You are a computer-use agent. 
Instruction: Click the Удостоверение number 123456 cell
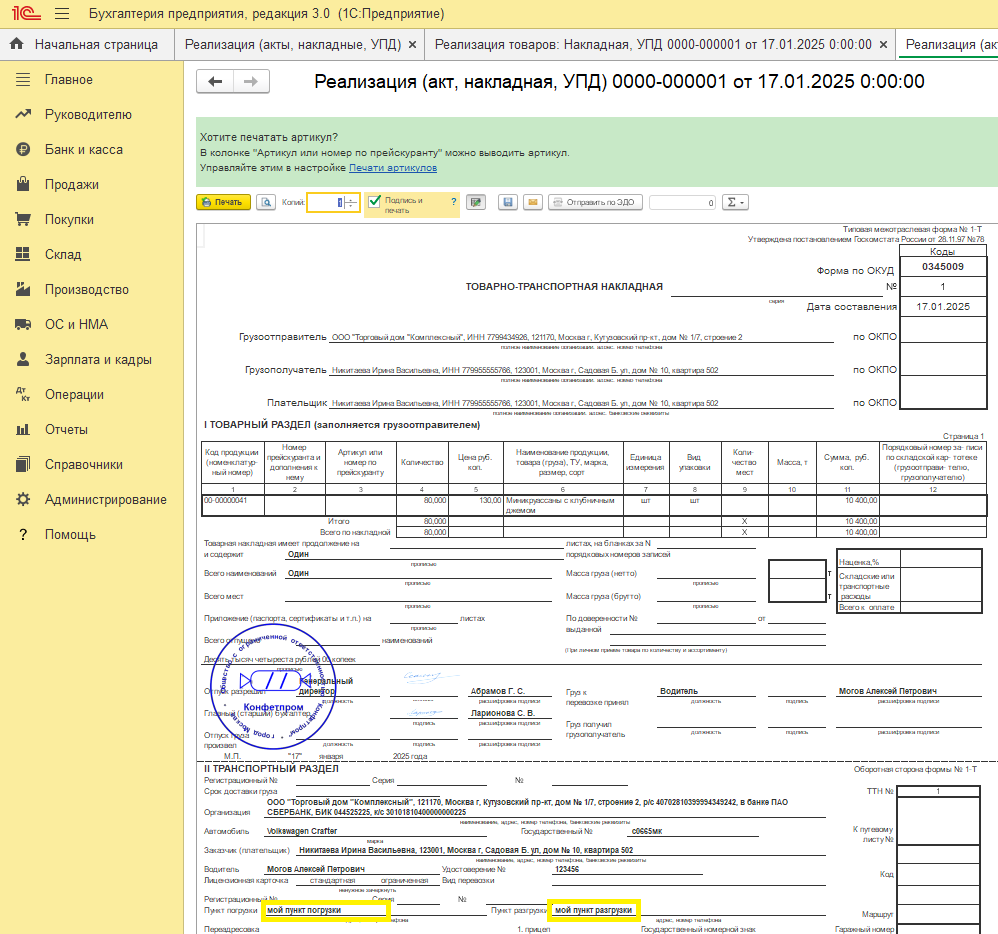pos(627,869)
